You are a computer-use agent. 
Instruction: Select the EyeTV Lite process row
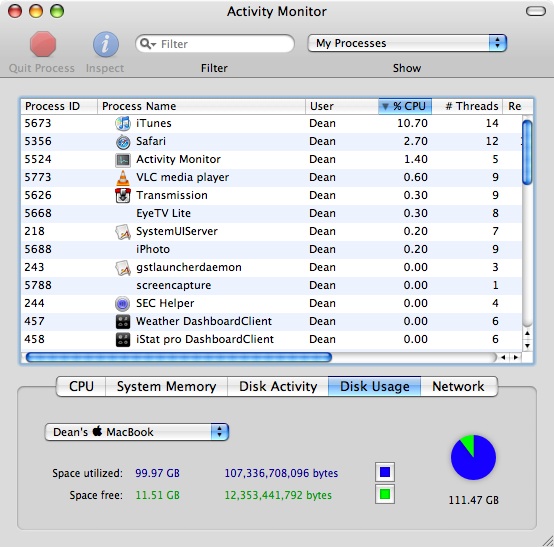click(271, 213)
